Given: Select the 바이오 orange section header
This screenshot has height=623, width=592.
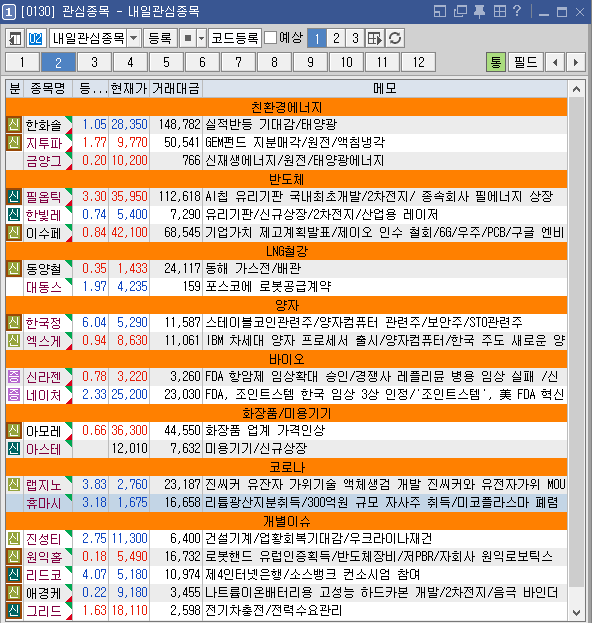Looking at the screenshot, I should (x=286, y=359).
